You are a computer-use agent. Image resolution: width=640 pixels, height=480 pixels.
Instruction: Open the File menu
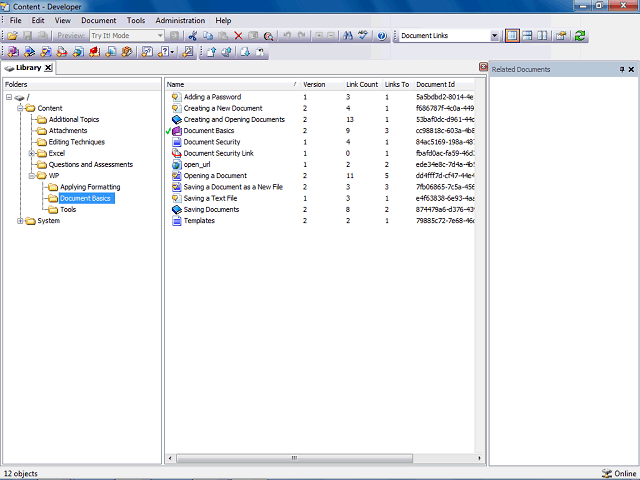pos(16,20)
